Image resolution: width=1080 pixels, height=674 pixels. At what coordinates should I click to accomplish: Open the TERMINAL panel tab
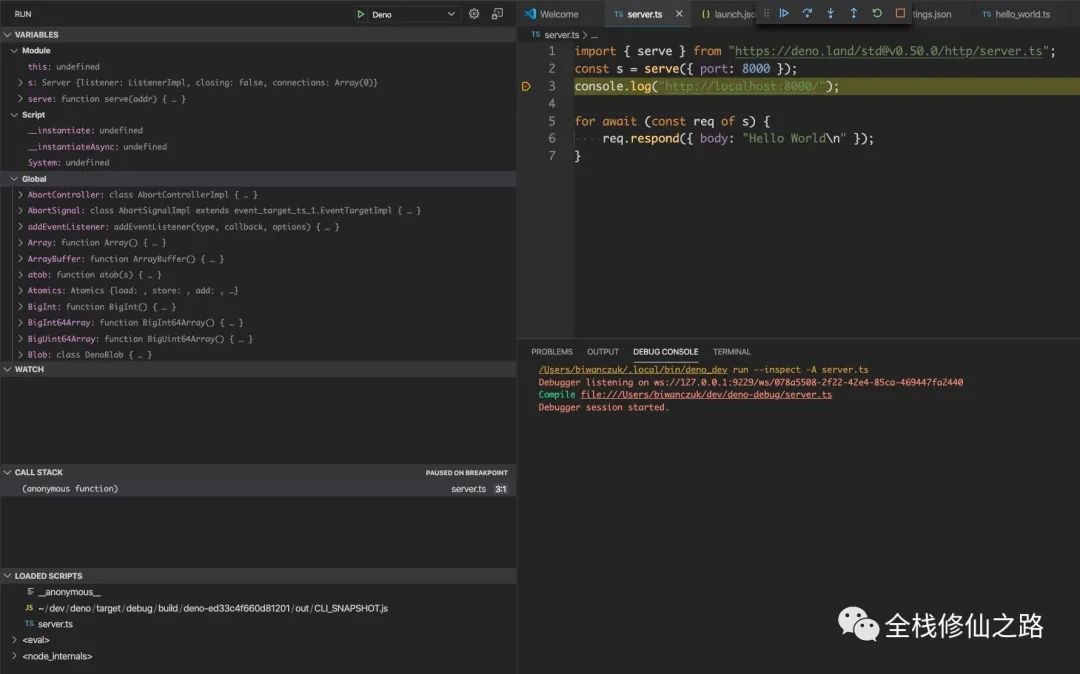coord(731,352)
